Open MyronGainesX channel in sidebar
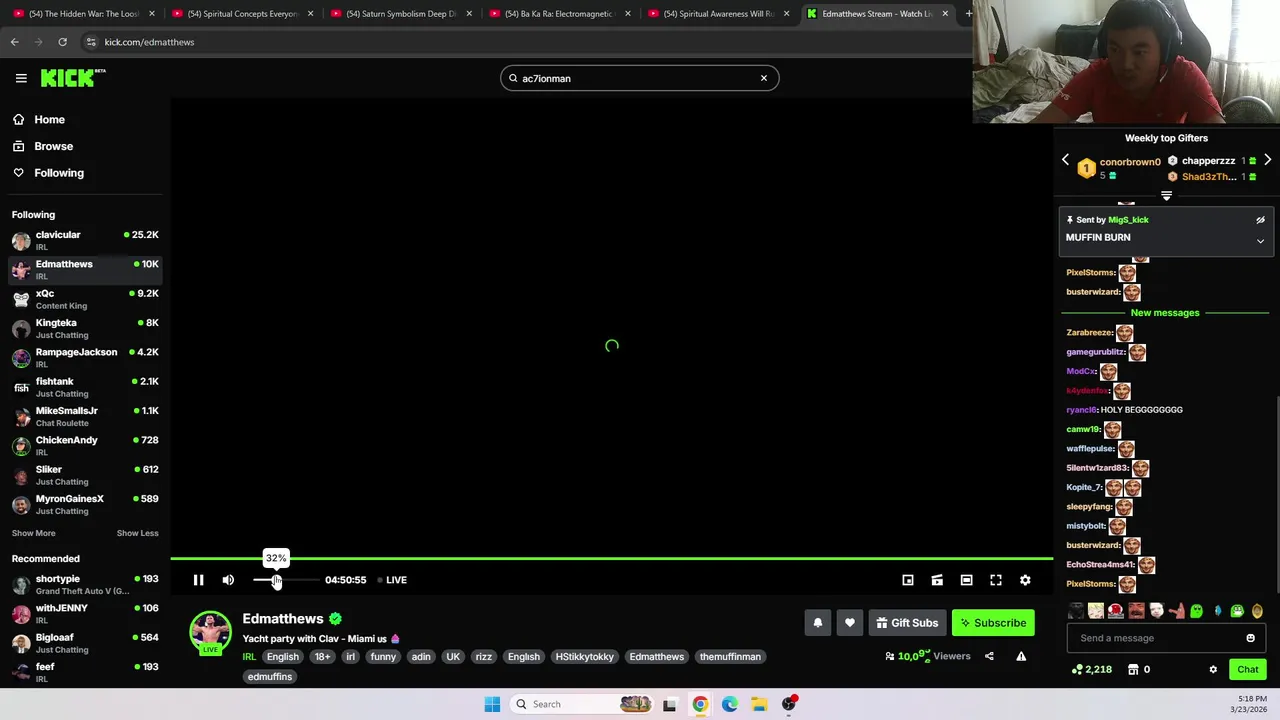This screenshot has width=1280, height=720. click(85, 504)
